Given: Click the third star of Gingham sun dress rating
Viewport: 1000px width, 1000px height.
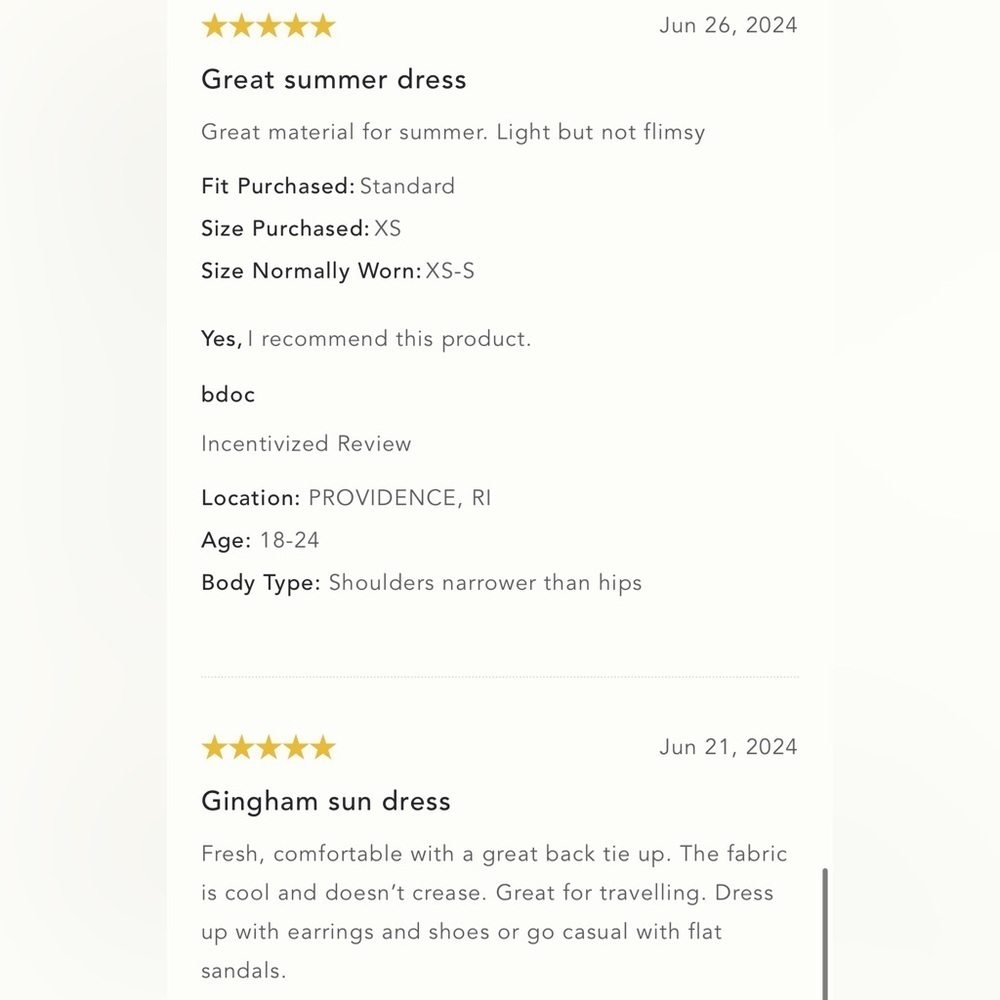Looking at the screenshot, I should [268, 747].
